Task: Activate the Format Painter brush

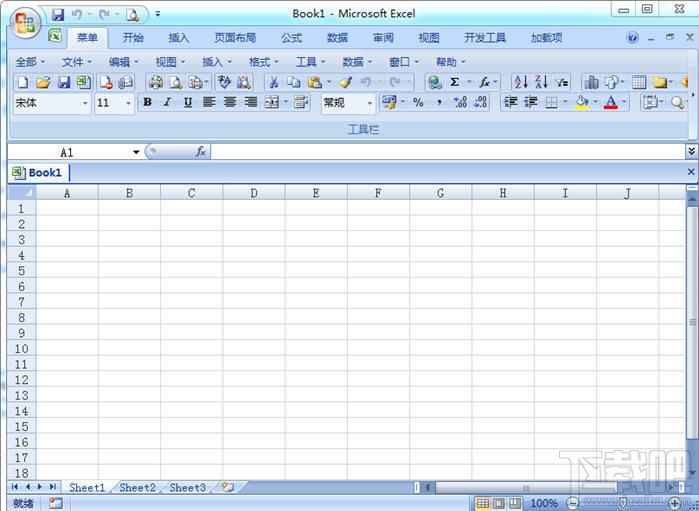Action: tap(345, 82)
